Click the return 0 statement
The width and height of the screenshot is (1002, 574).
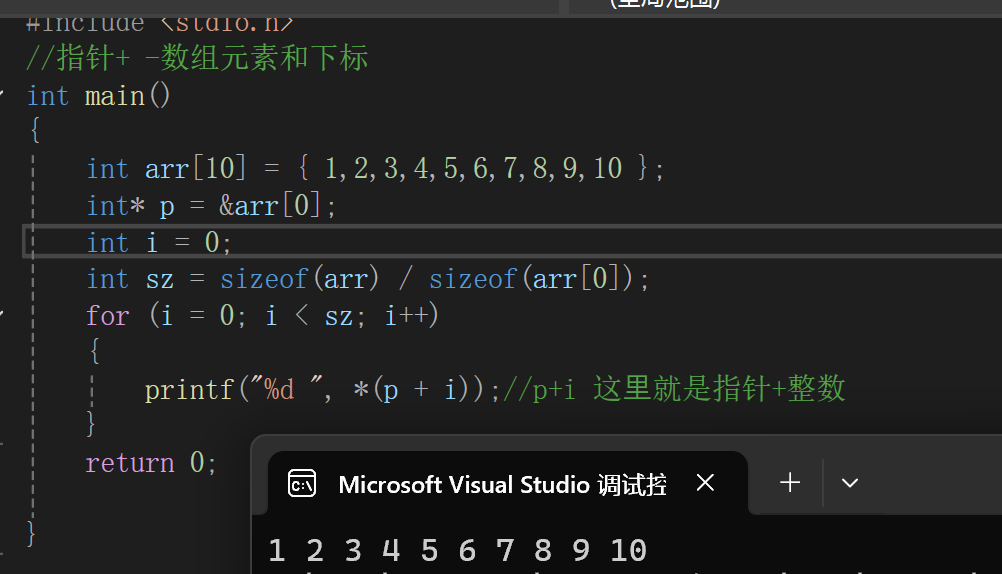click(151, 463)
